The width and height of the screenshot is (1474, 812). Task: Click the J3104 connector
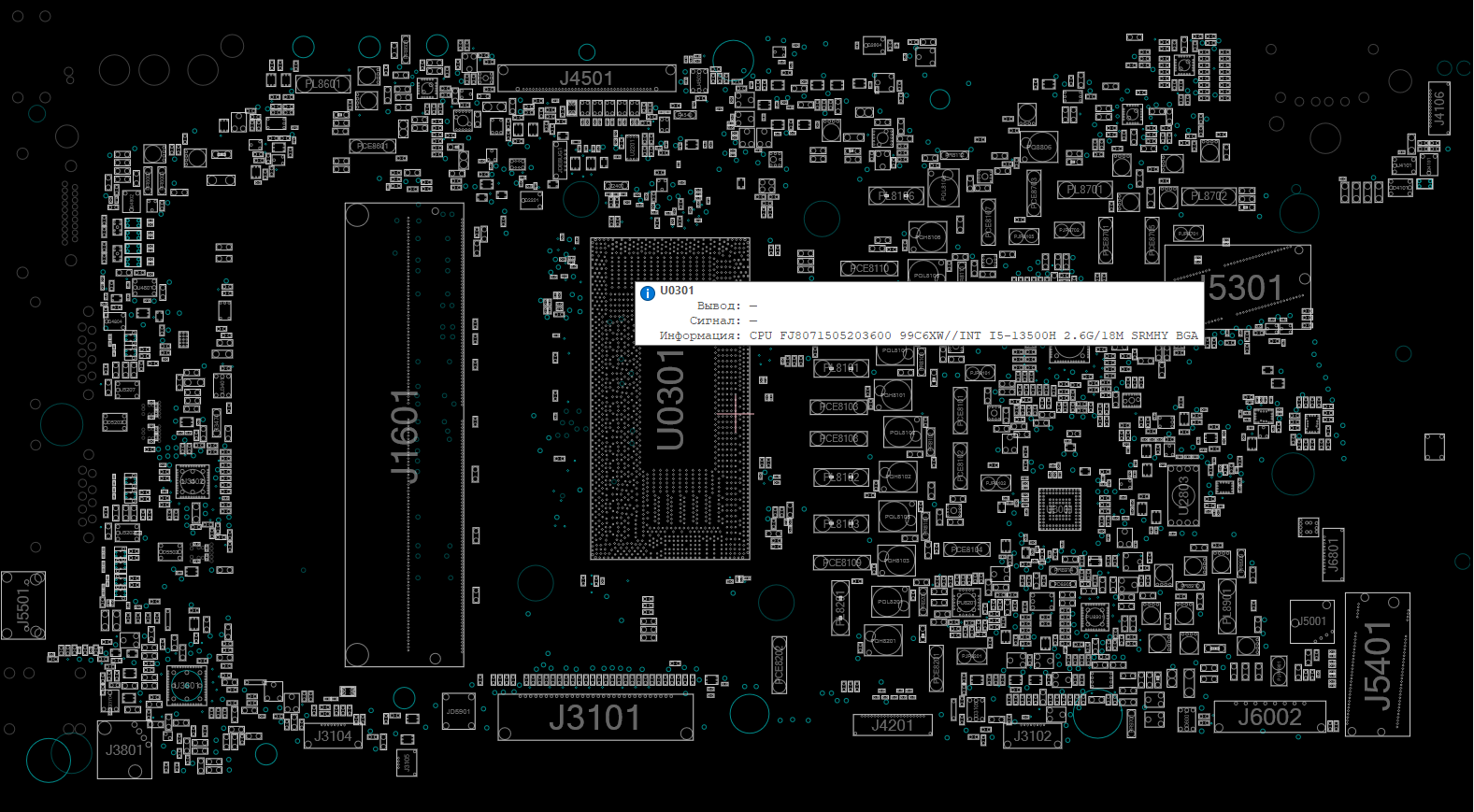333,736
